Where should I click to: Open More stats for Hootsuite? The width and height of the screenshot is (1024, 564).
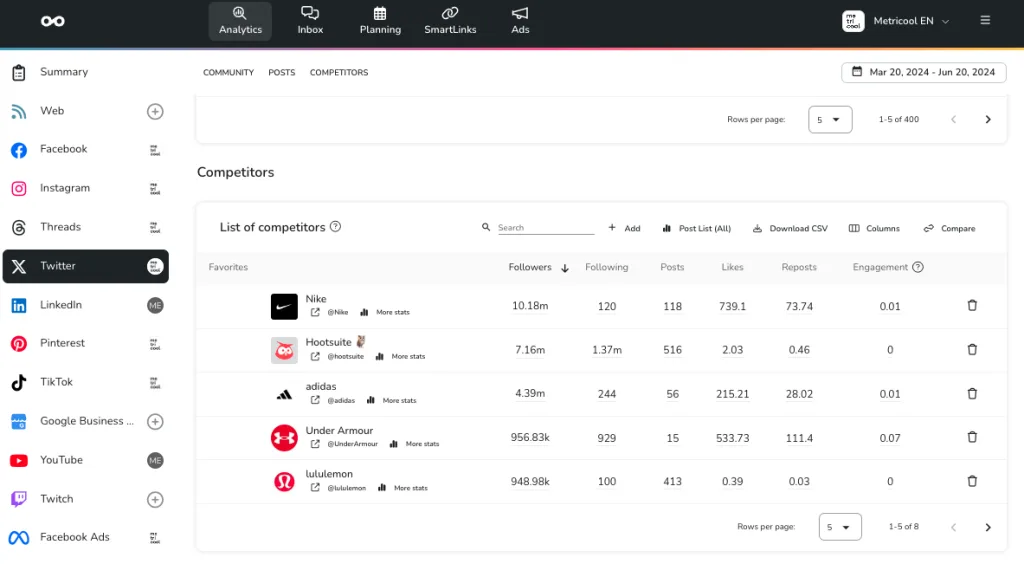click(400, 356)
